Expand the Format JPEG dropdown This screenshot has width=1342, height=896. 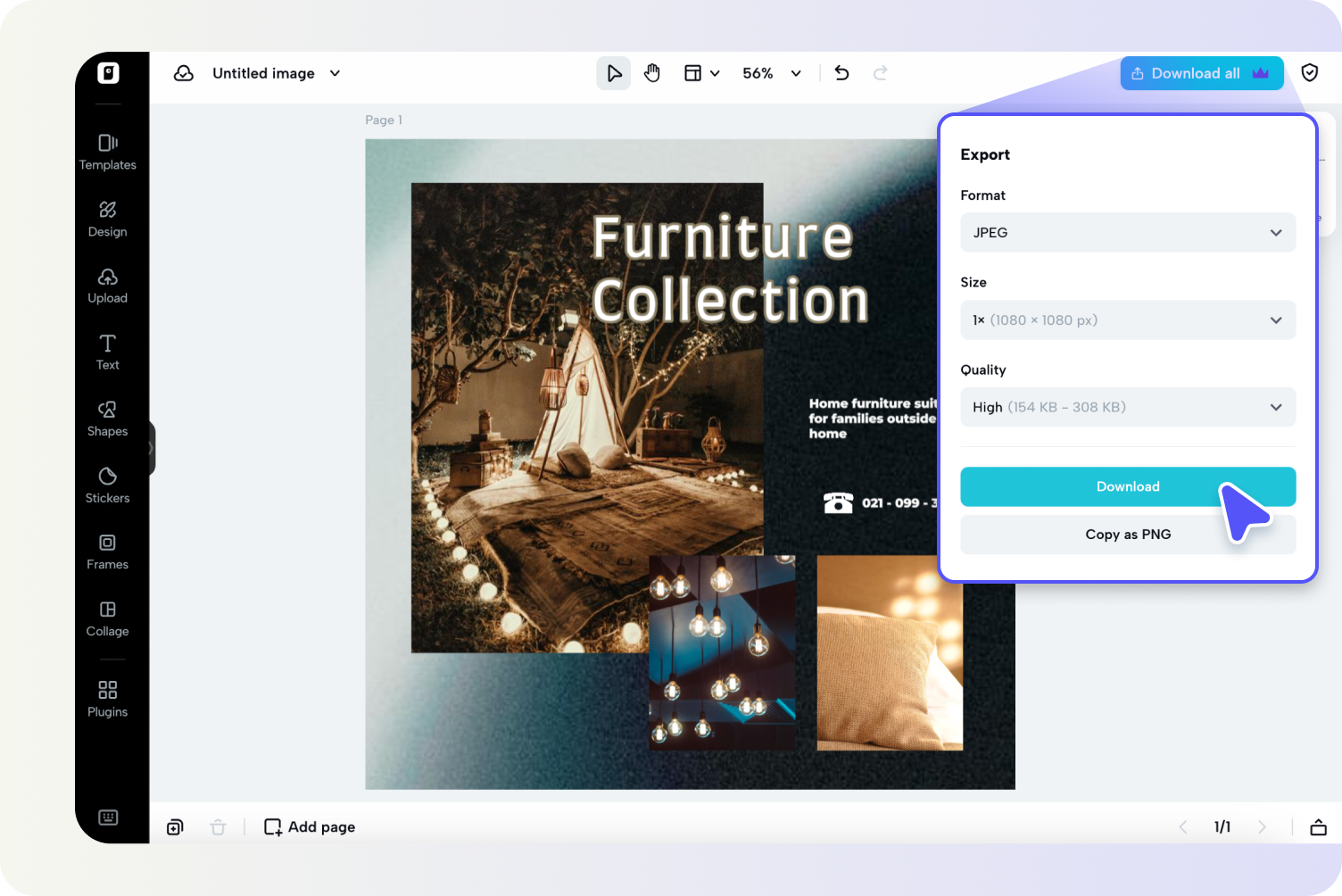[x=1128, y=232]
